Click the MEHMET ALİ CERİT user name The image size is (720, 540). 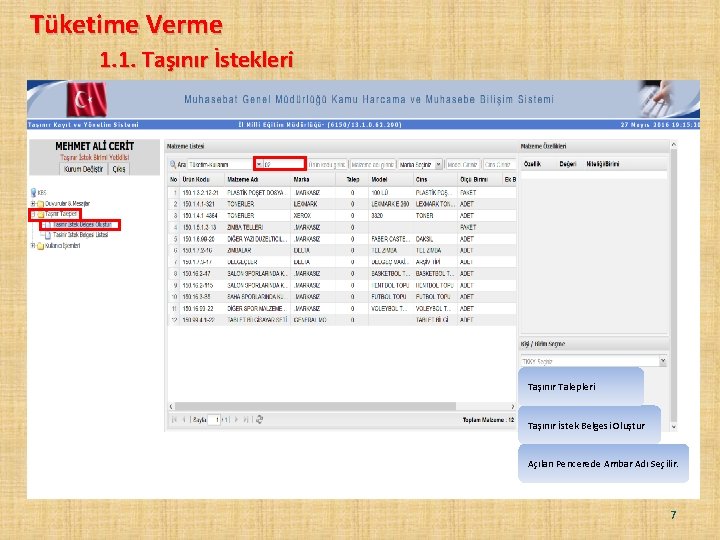point(95,146)
